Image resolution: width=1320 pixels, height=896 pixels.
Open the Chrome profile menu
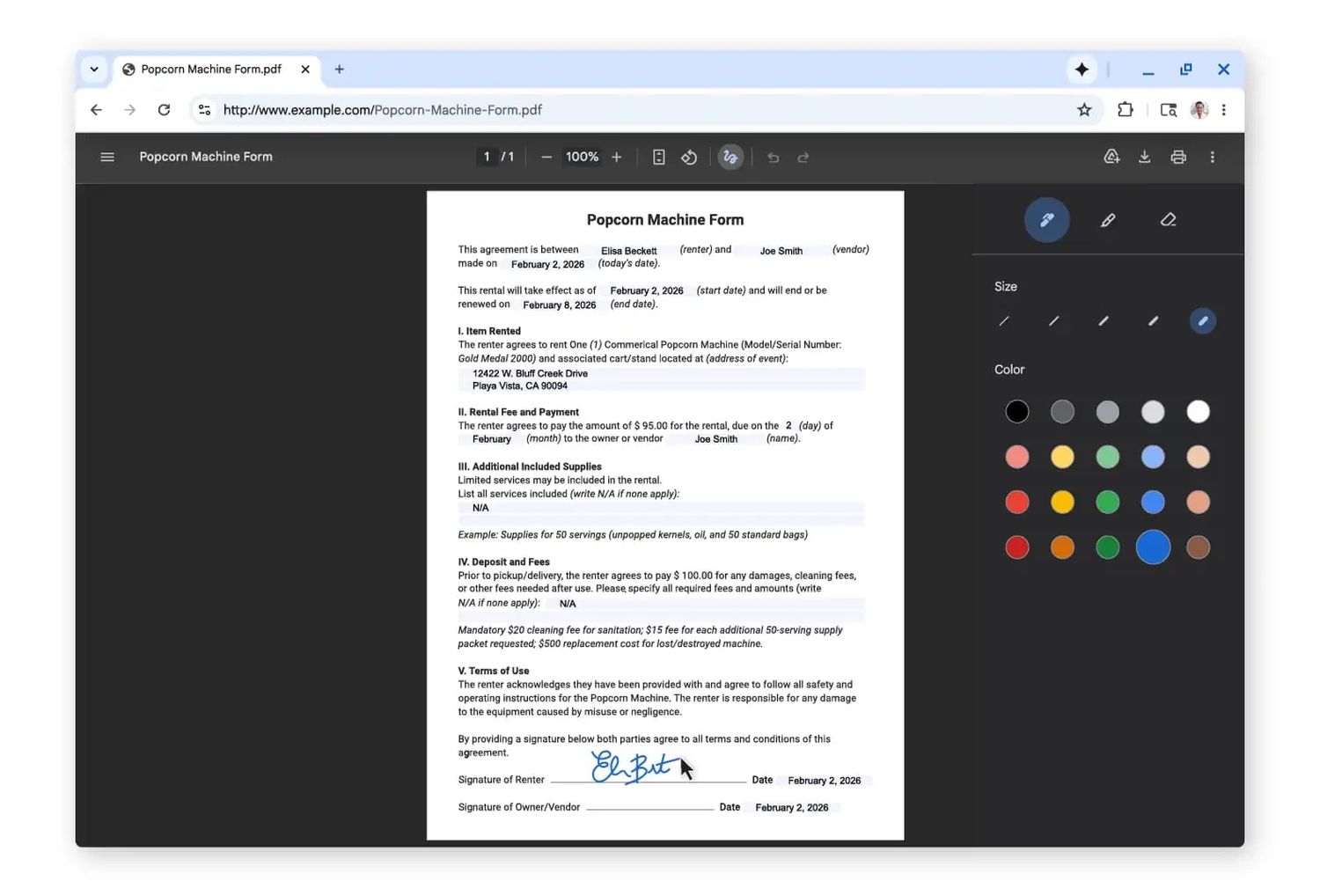[x=1199, y=109]
